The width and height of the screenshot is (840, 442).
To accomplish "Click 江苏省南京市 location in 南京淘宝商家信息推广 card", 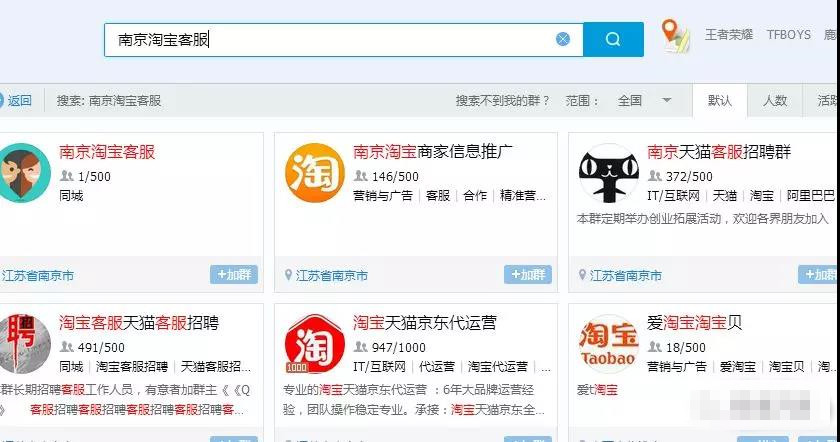I will click(x=332, y=275).
